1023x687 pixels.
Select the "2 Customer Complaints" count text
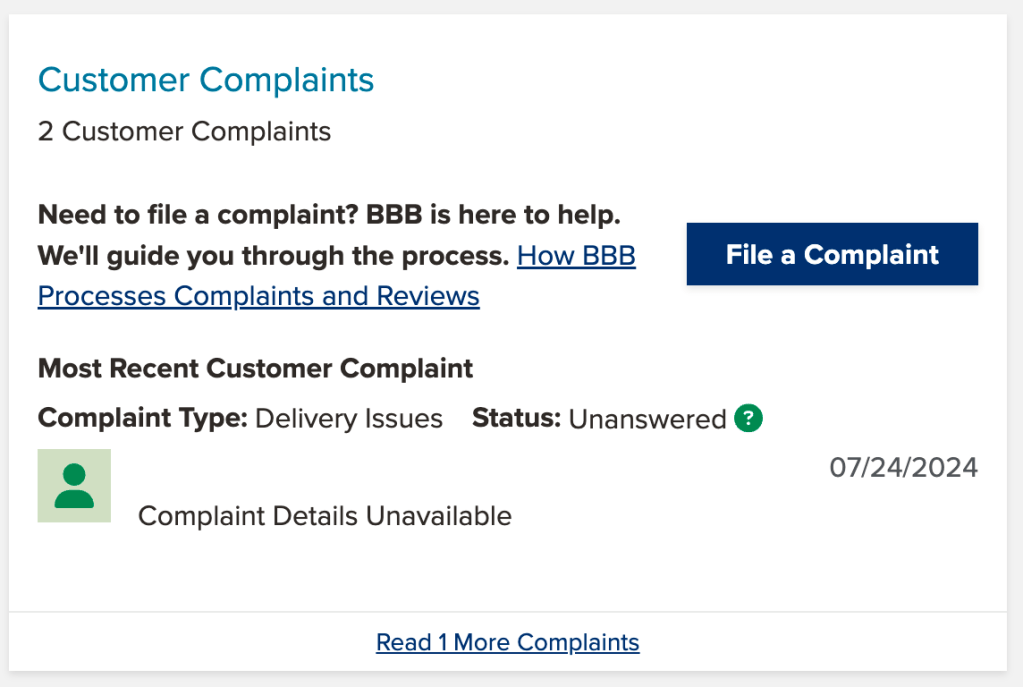tap(184, 131)
